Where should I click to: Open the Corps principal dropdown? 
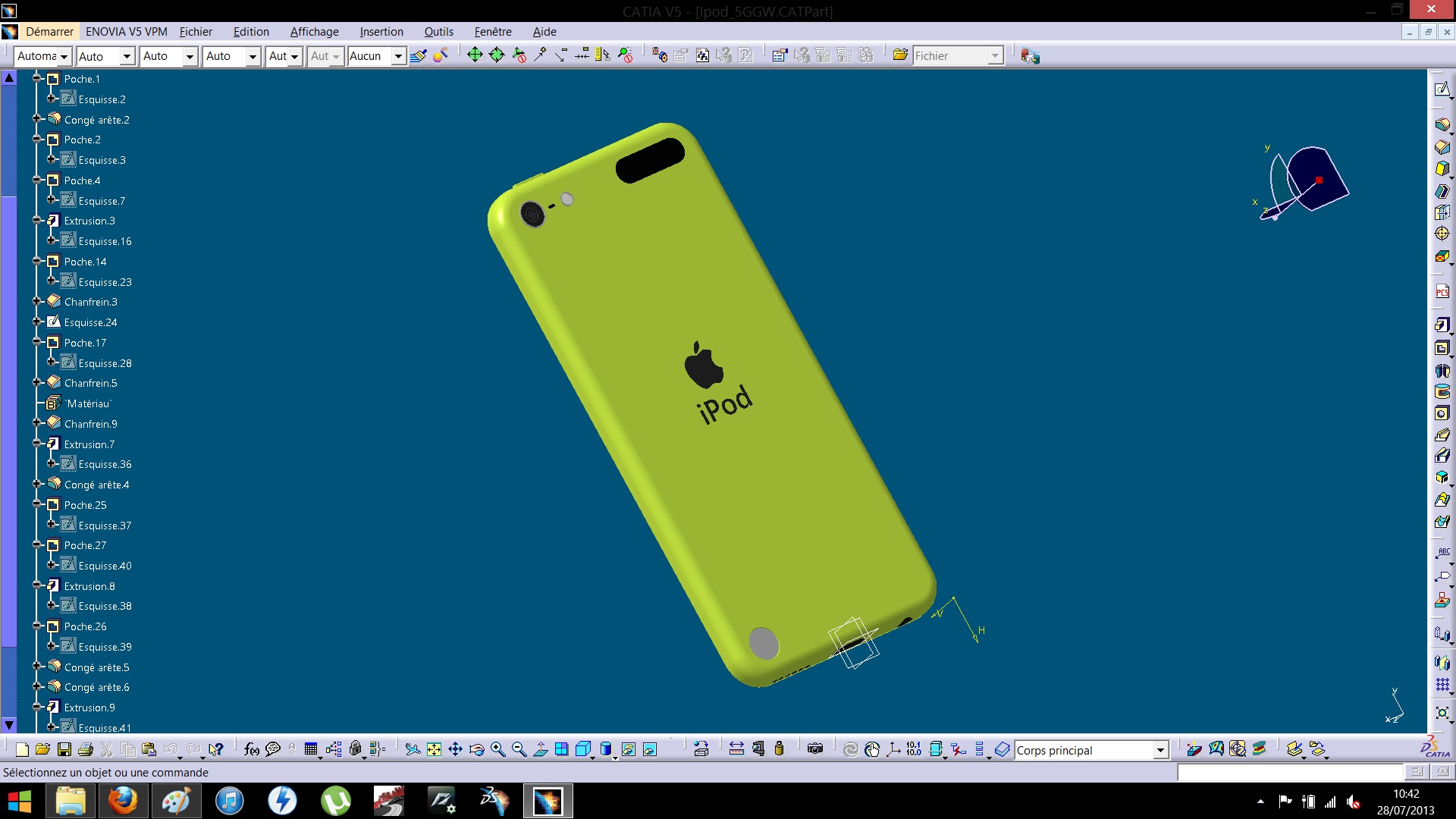1159,751
